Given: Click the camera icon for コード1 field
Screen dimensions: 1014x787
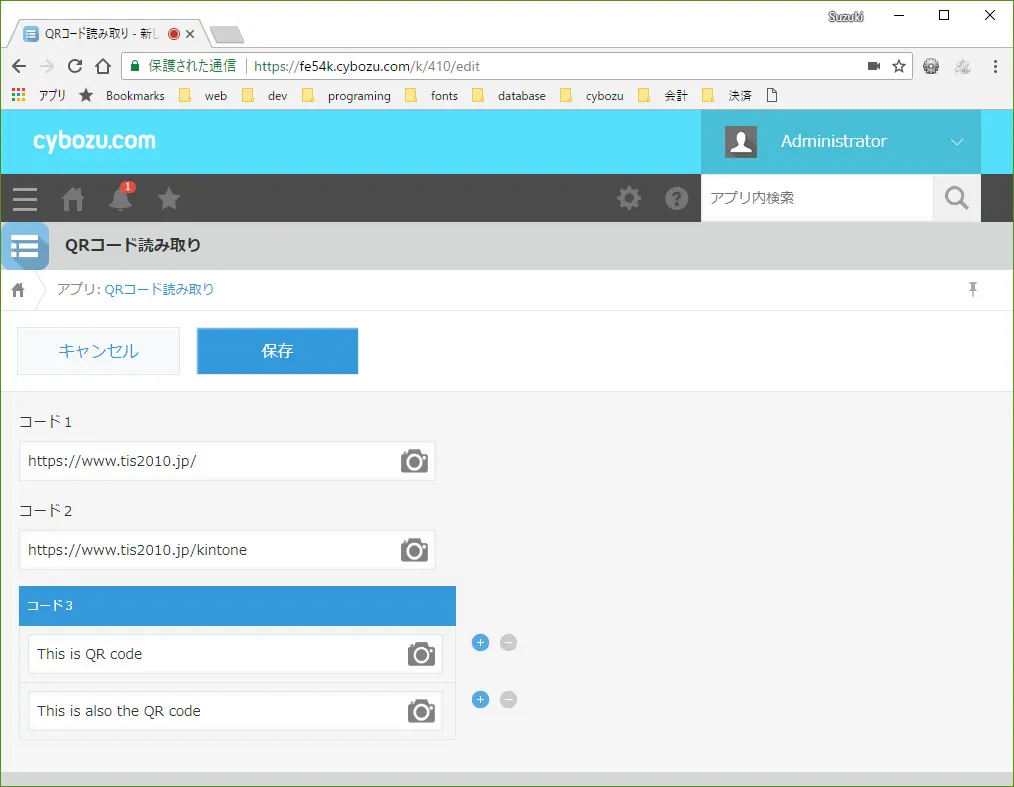Looking at the screenshot, I should click(414, 461).
